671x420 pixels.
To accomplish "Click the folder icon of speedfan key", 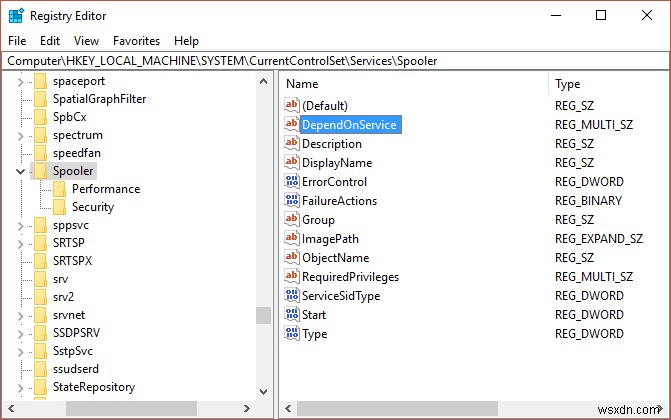I will 41,153.
